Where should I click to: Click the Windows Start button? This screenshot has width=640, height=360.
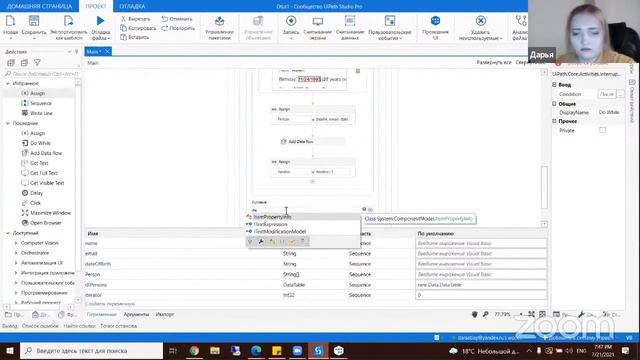coord(9,351)
